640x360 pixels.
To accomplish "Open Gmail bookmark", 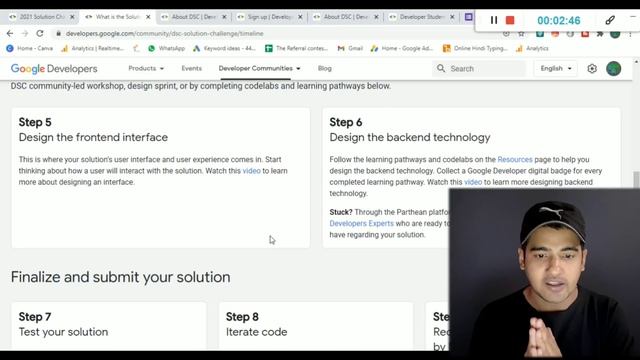I will 350,48.
